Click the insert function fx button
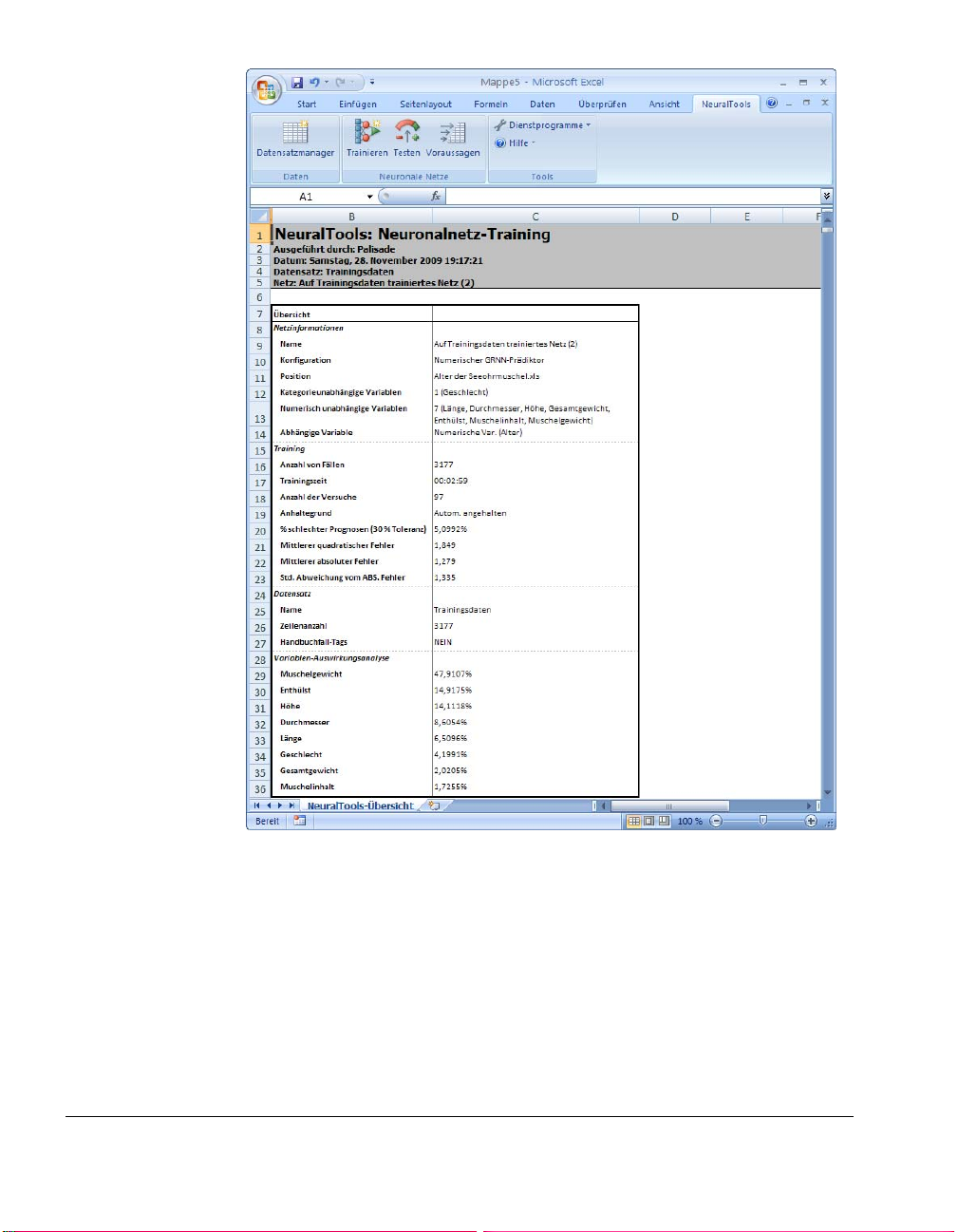 (435, 197)
